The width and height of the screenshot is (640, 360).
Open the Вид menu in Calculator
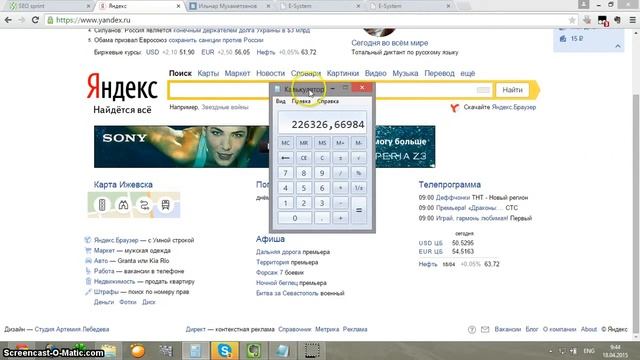[281, 101]
